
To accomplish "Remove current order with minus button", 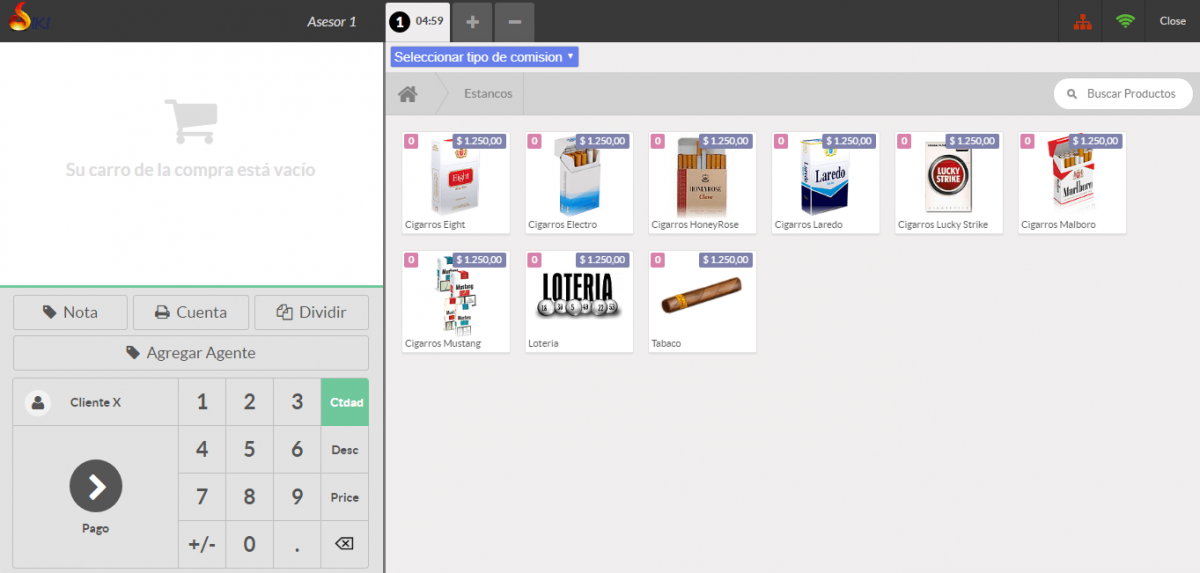I will [x=513, y=22].
